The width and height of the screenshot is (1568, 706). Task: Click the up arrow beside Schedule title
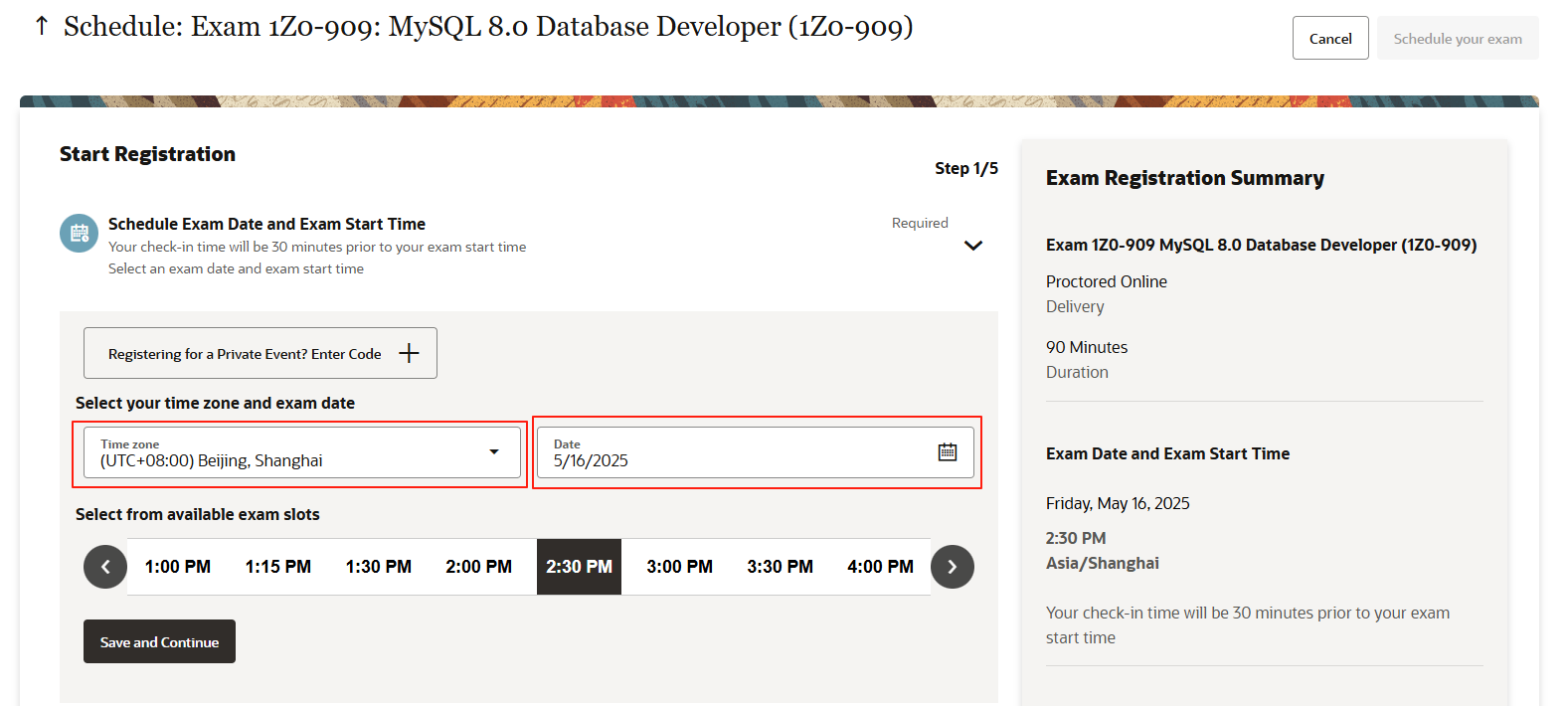[42, 26]
